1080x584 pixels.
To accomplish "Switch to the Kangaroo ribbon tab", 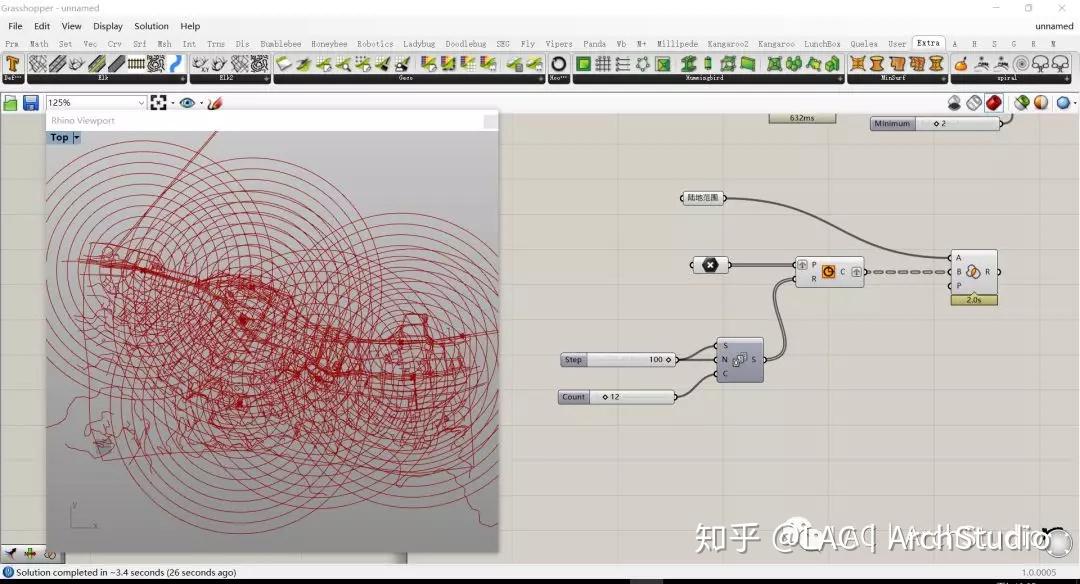I will coord(777,43).
